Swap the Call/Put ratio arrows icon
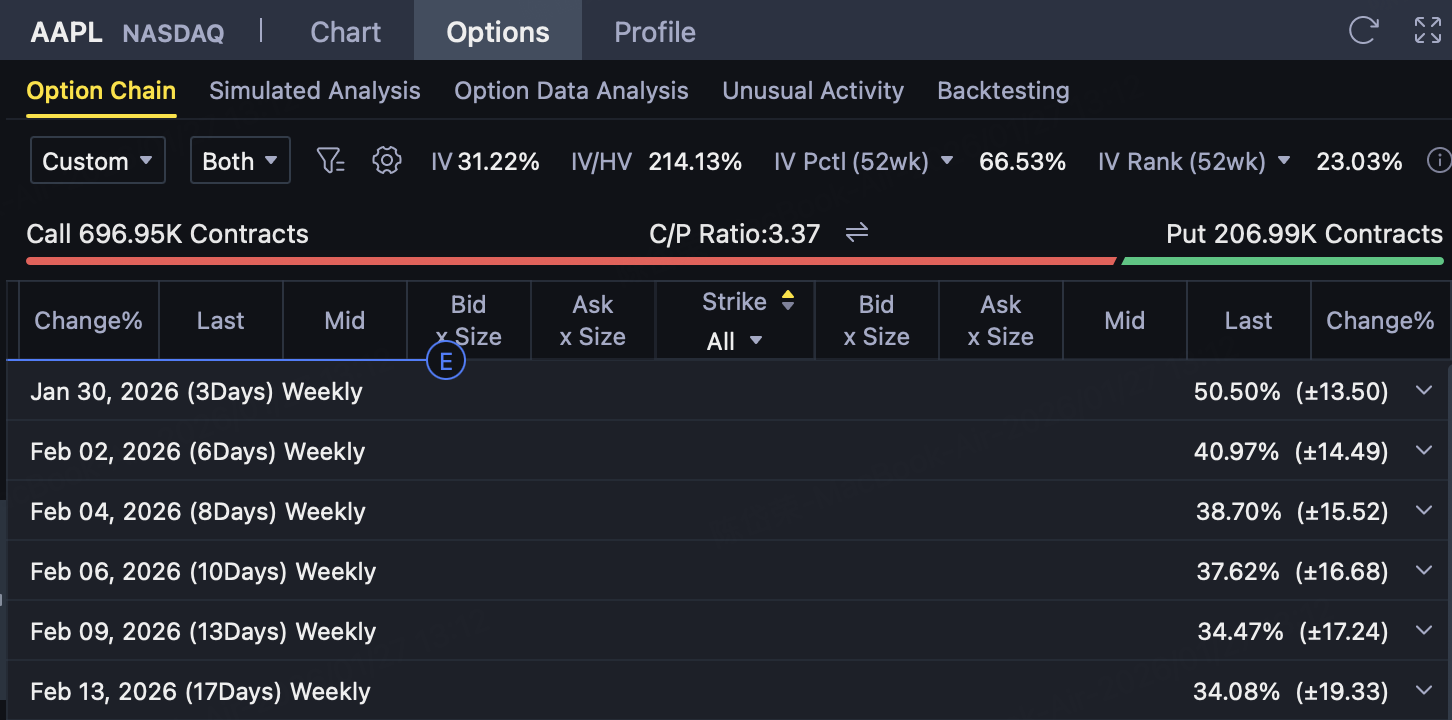This screenshot has height=720, width=1452. pyautogui.click(x=857, y=234)
